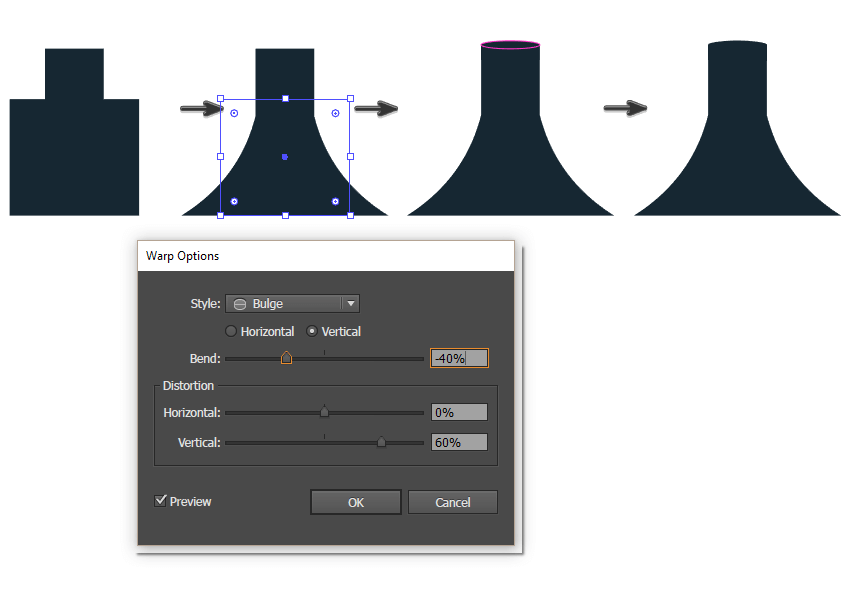Image resolution: width=850 pixels, height=589 pixels.
Task: Click the Cancel button
Action: (x=452, y=501)
